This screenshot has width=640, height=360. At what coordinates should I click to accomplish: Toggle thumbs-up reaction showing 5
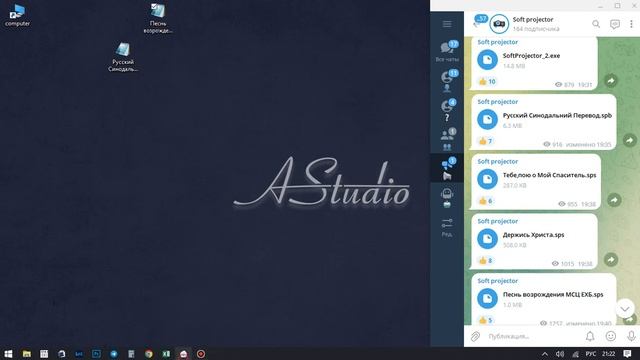[x=486, y=320]
